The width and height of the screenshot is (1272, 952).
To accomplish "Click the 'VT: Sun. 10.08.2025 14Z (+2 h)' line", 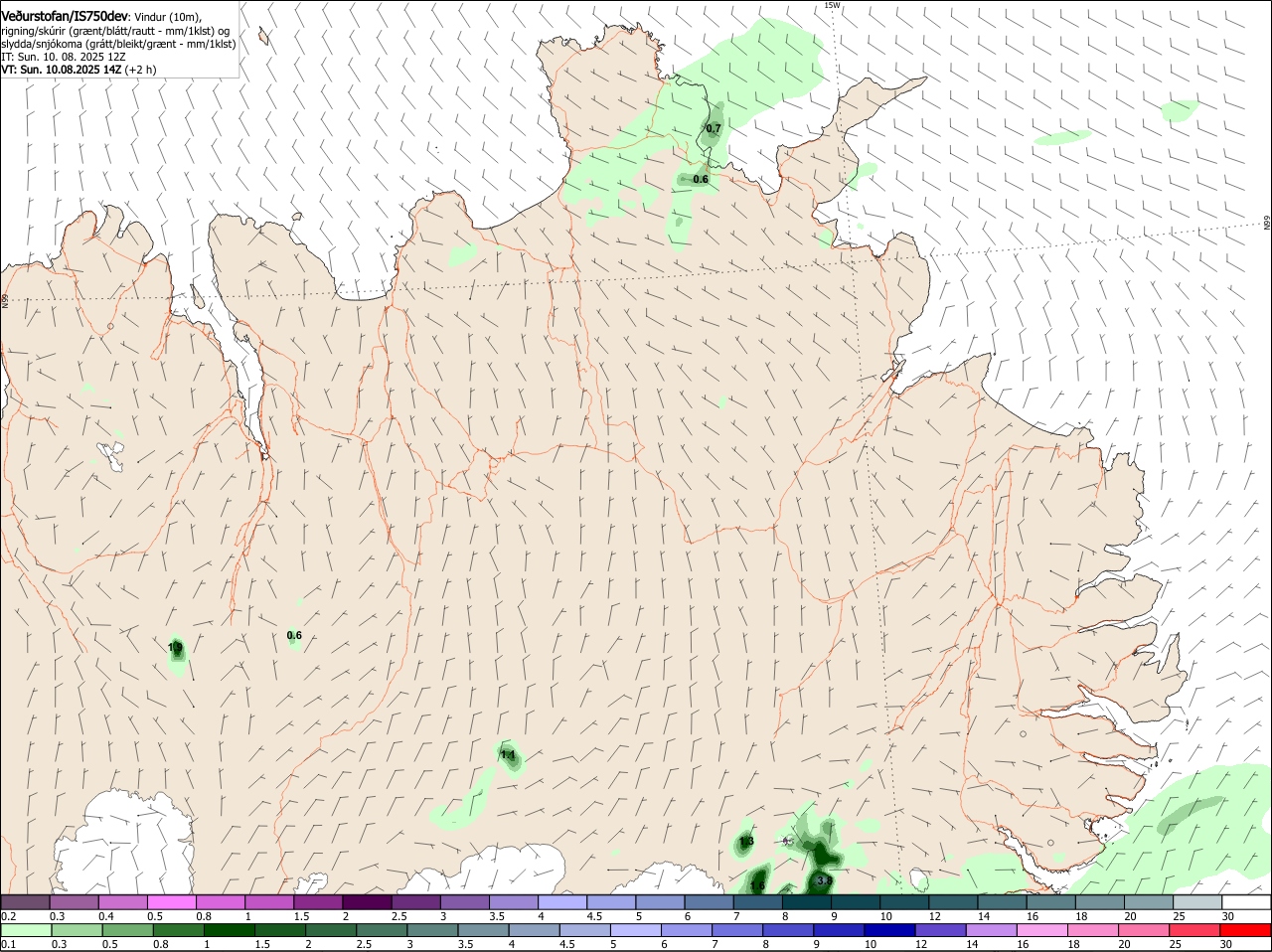I will [79, 70].
